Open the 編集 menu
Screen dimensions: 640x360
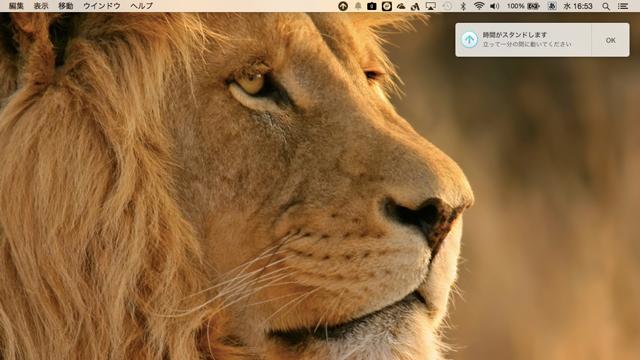[x=16, y=6]
